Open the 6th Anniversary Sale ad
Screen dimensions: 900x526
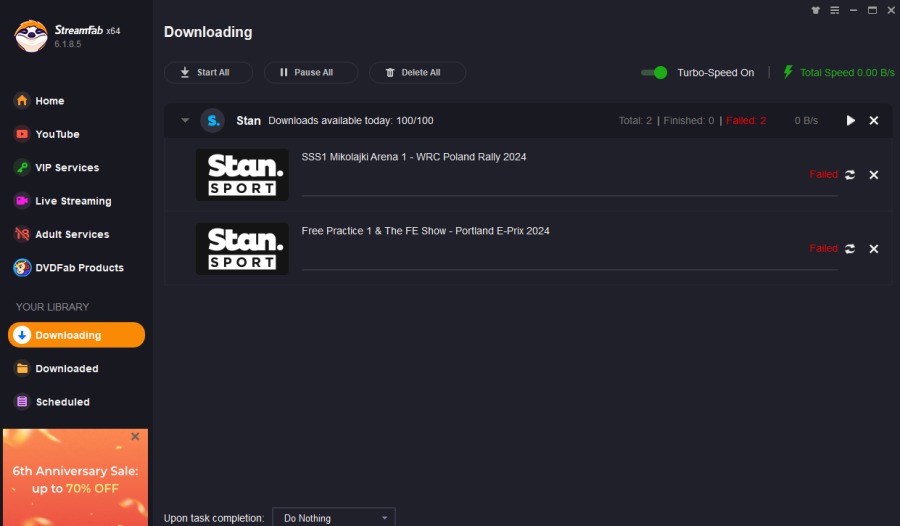[75, 479]
